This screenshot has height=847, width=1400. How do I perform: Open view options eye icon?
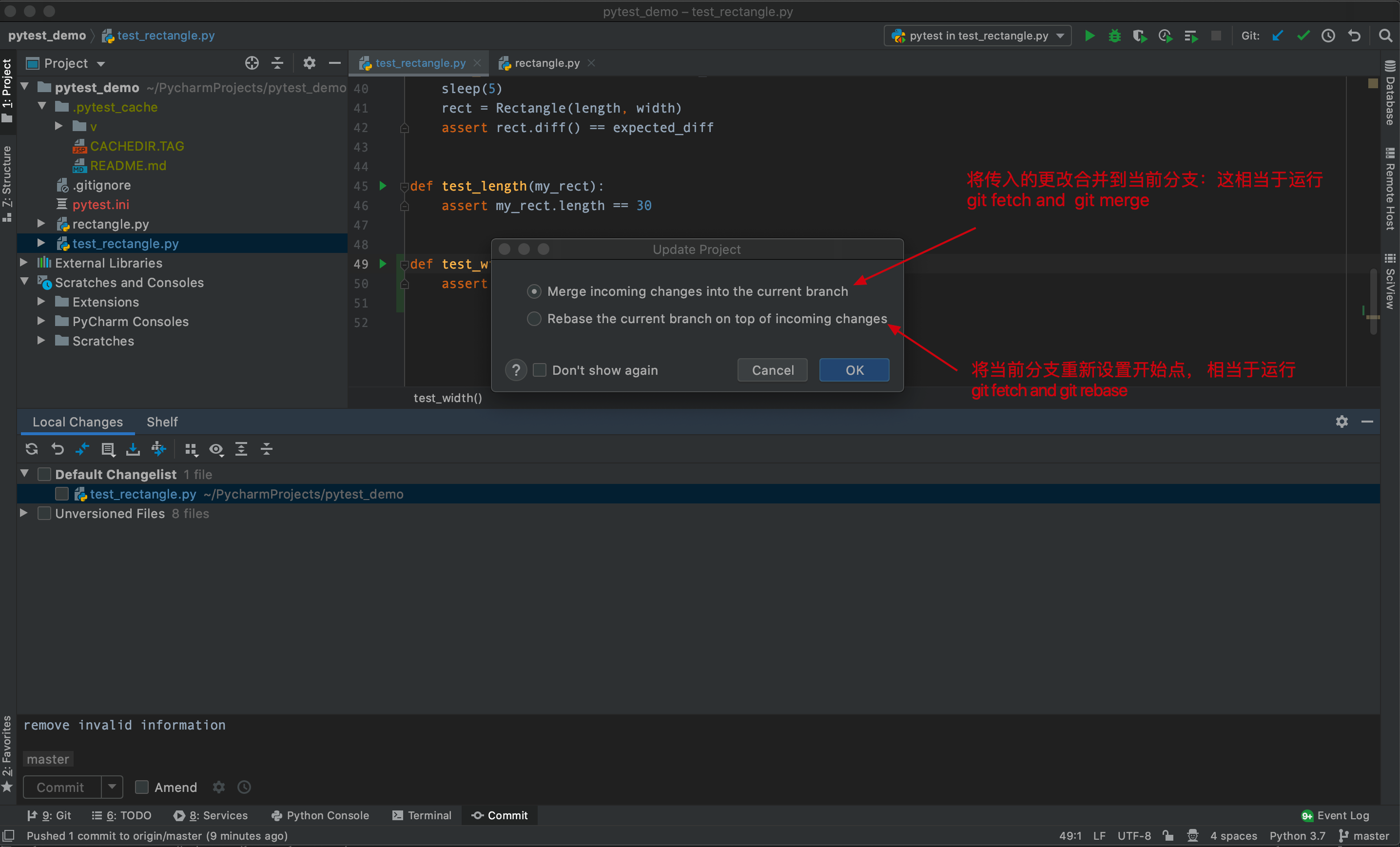216,449
